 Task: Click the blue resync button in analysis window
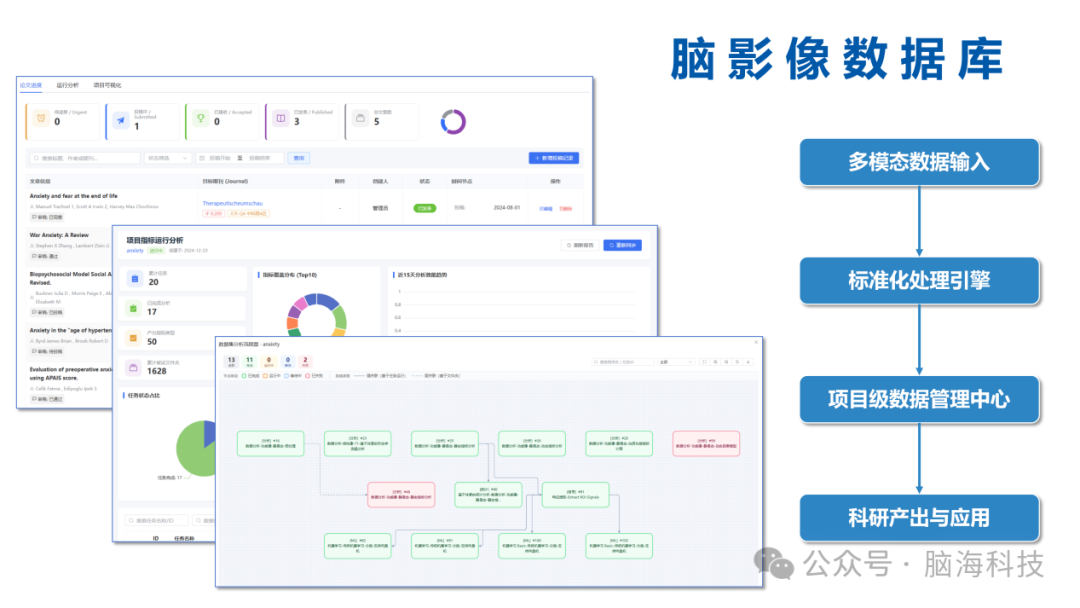[x=623, y=245]
